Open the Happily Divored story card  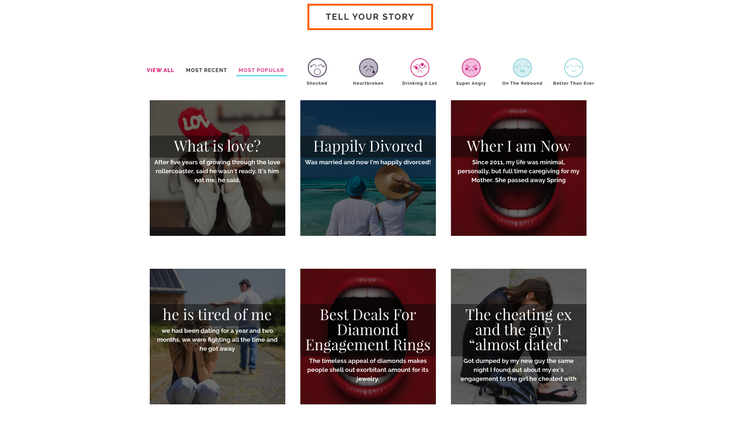(368, 168)
